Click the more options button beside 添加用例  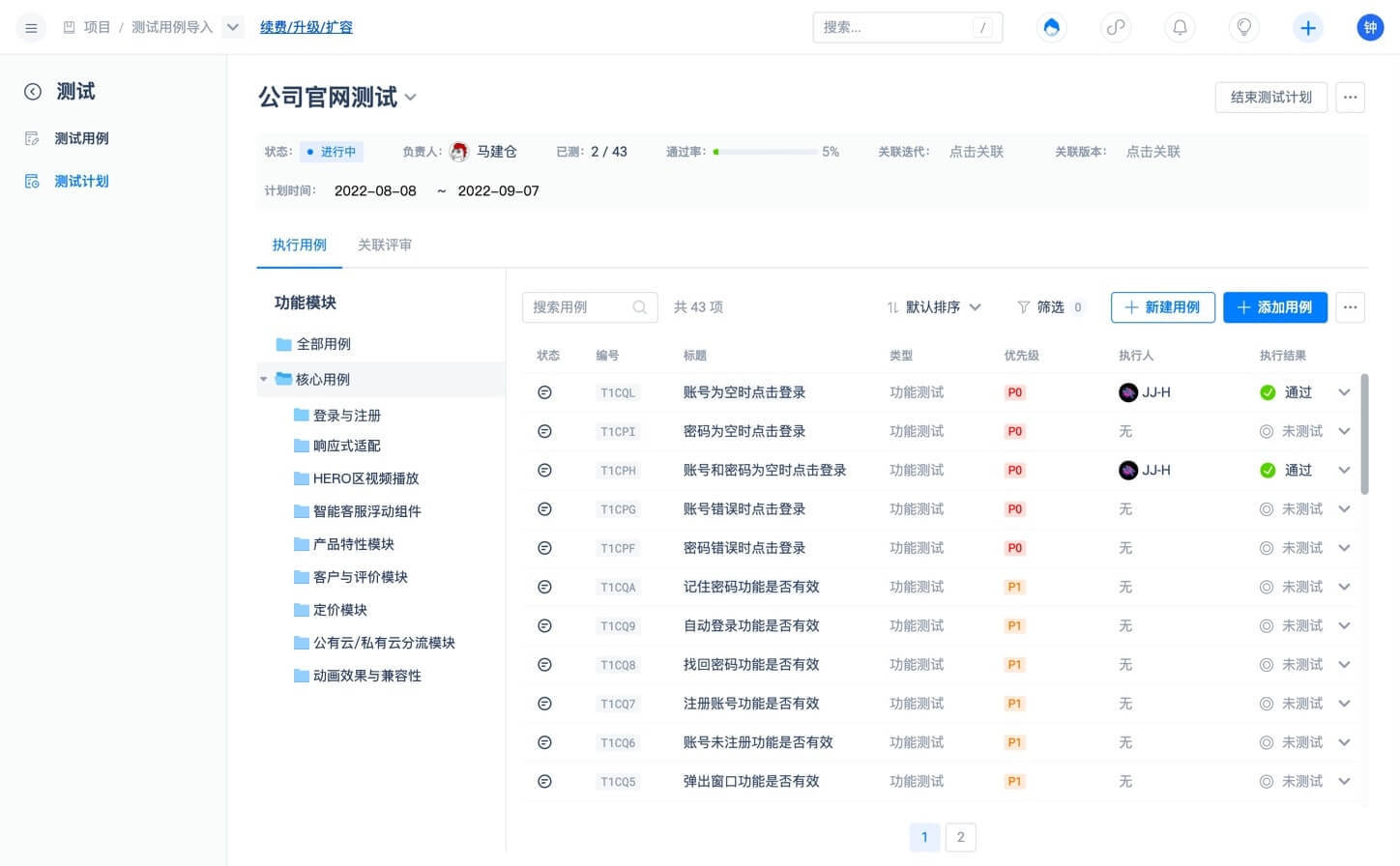(x=1350, y=307)
